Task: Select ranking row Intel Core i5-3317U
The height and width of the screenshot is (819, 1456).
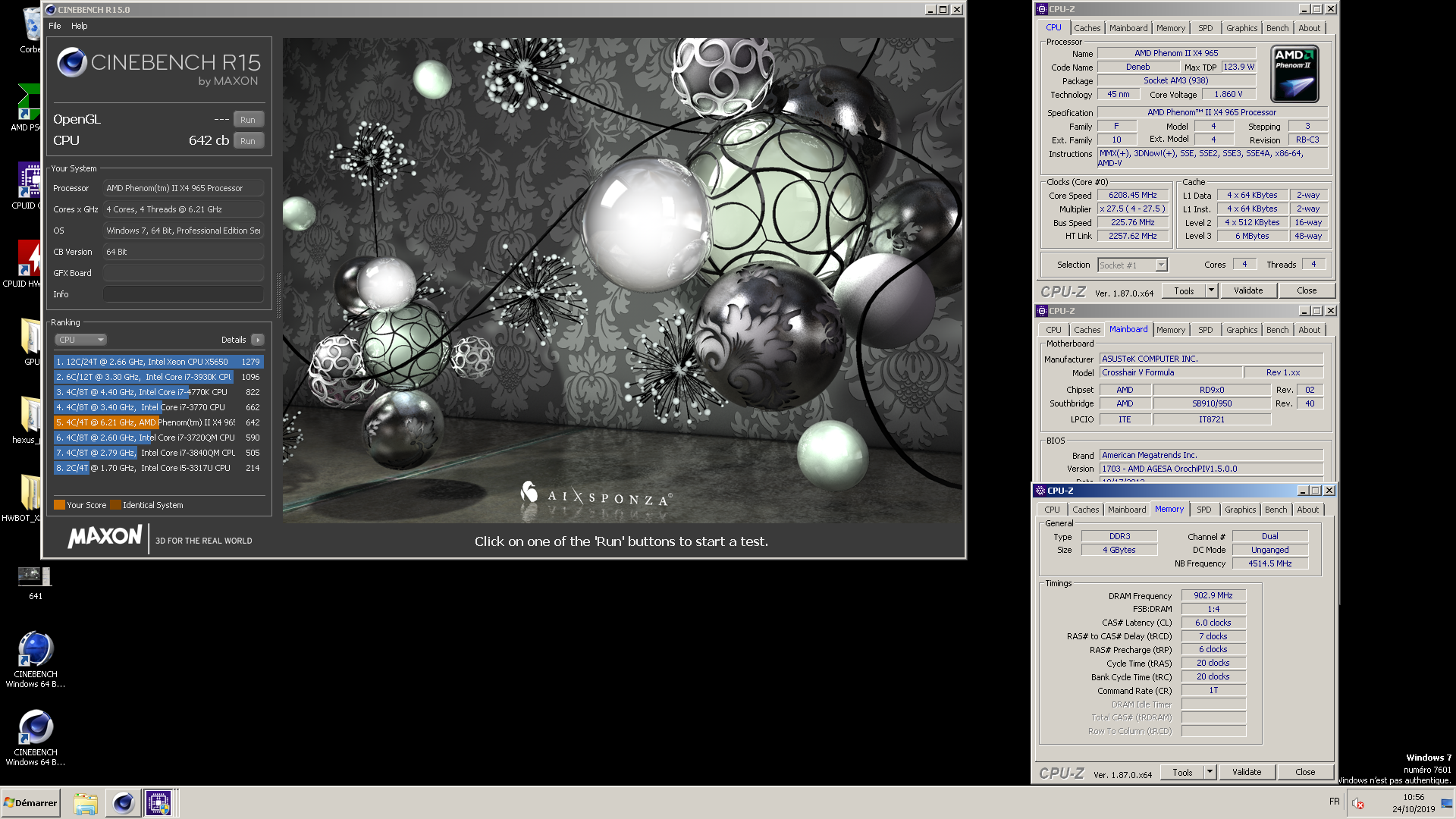Action: pos(158,468)
